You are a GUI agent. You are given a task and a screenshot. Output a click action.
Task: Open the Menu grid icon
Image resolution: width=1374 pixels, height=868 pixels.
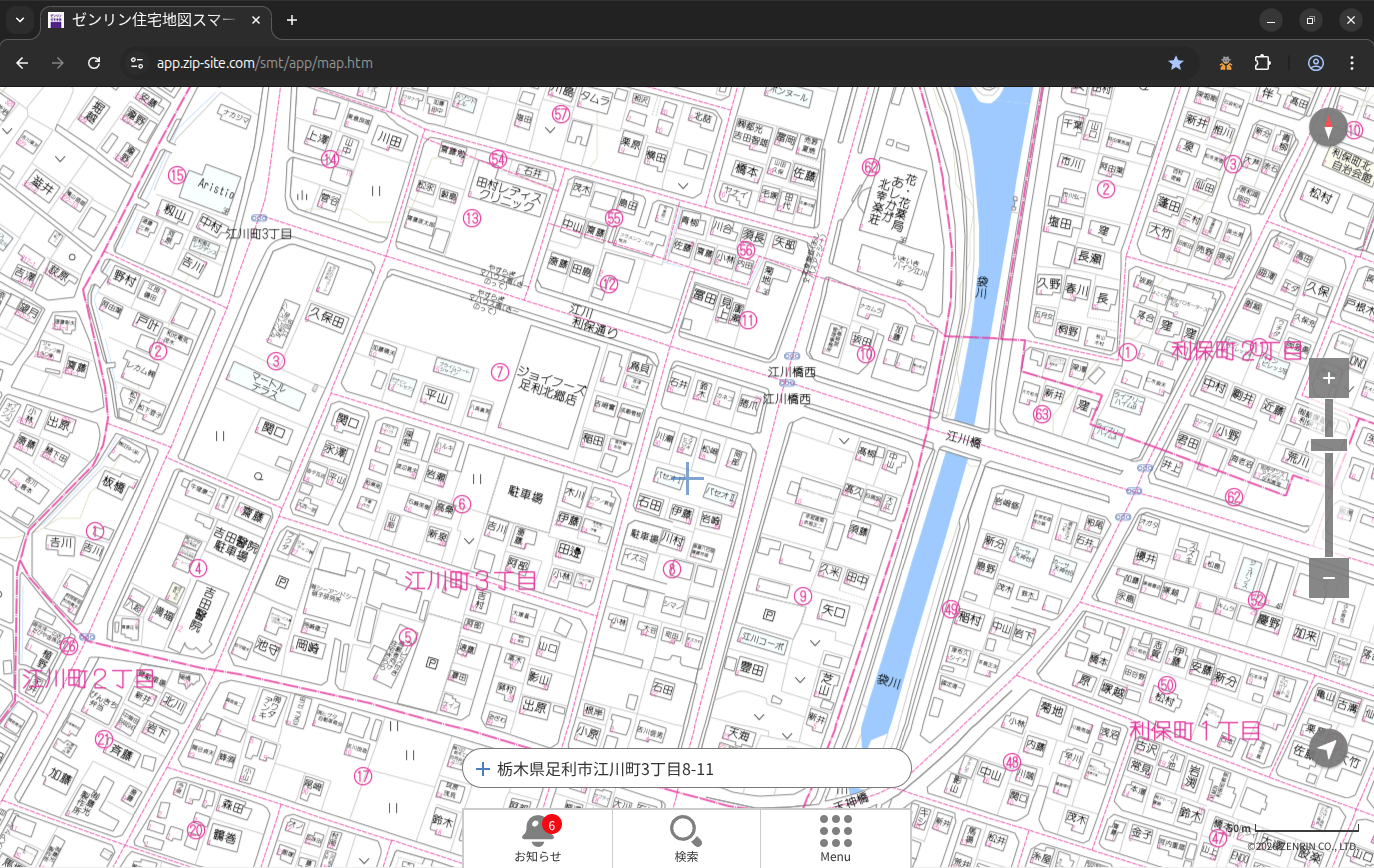click(x=835, y=838)
